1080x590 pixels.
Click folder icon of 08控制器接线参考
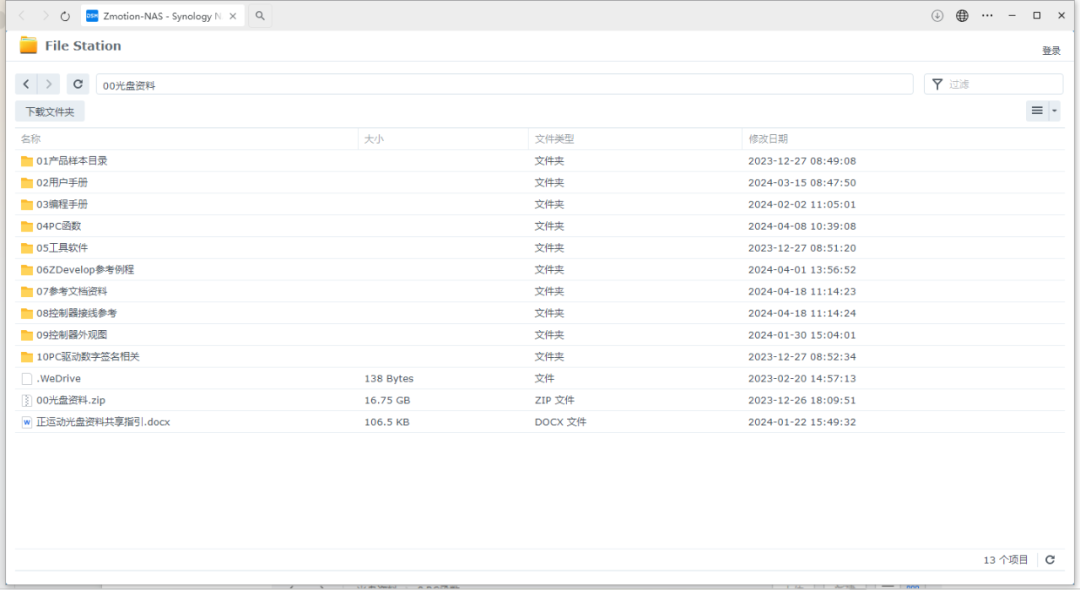[x=27, y=313]
